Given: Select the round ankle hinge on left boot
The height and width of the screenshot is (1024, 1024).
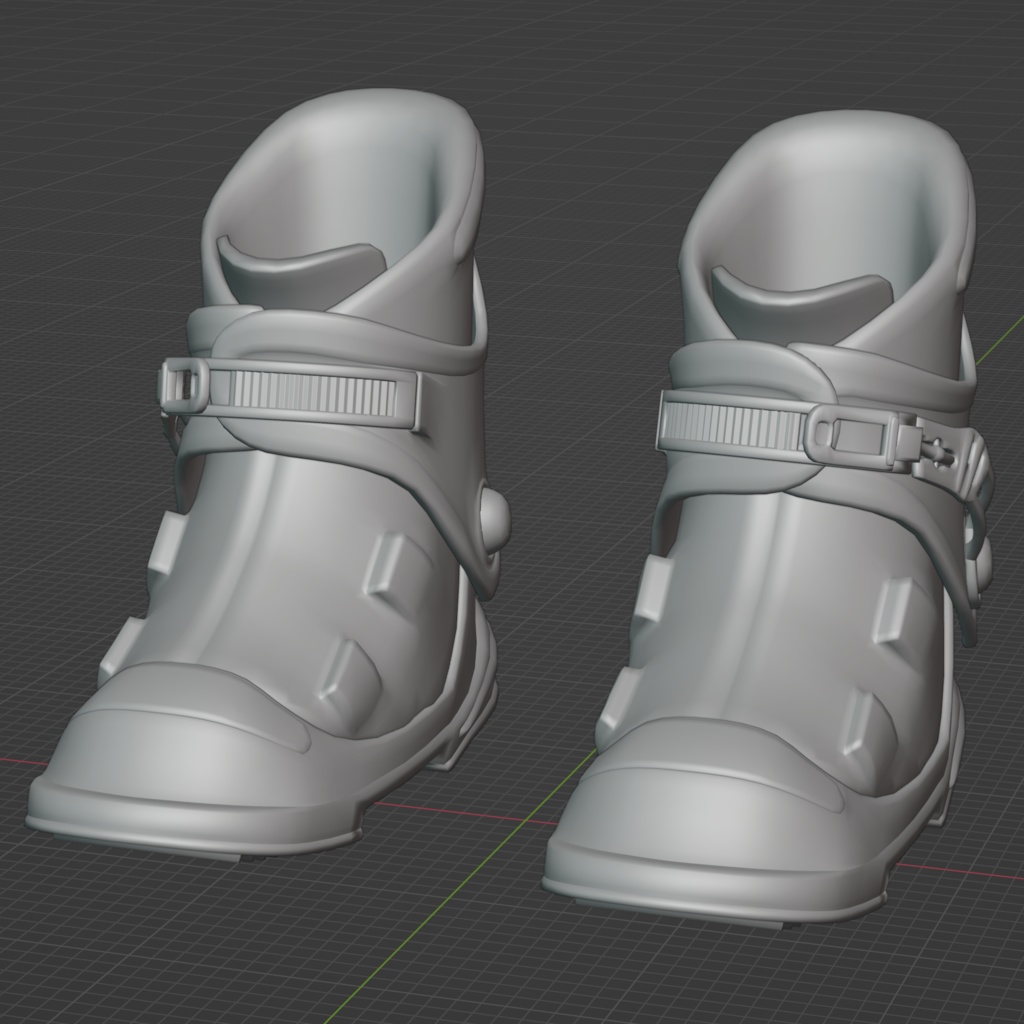Looking at the screenshot, I should tap(494, 520).
